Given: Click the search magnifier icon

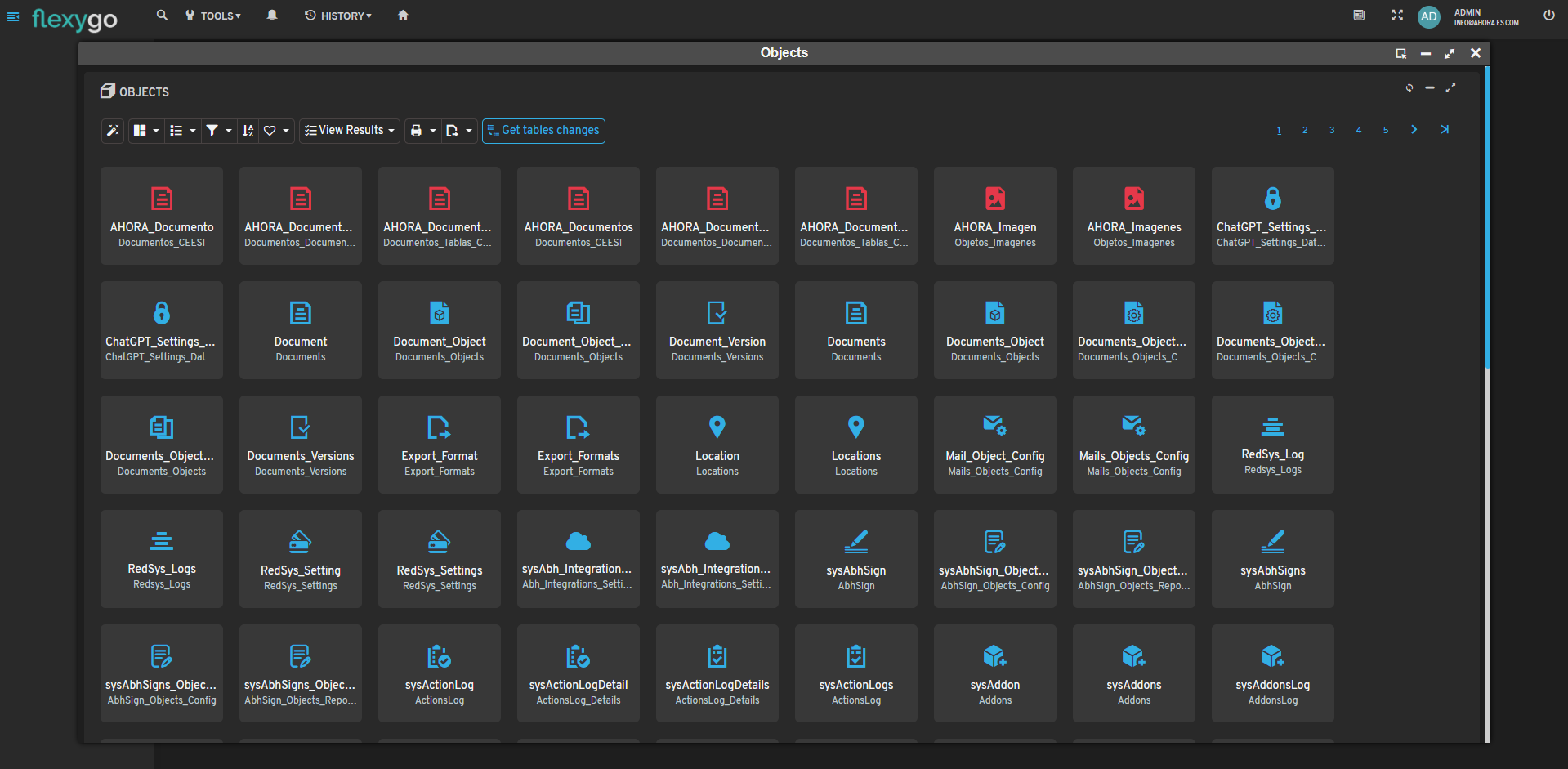Looking at the screenshot, I should [162, 16].
